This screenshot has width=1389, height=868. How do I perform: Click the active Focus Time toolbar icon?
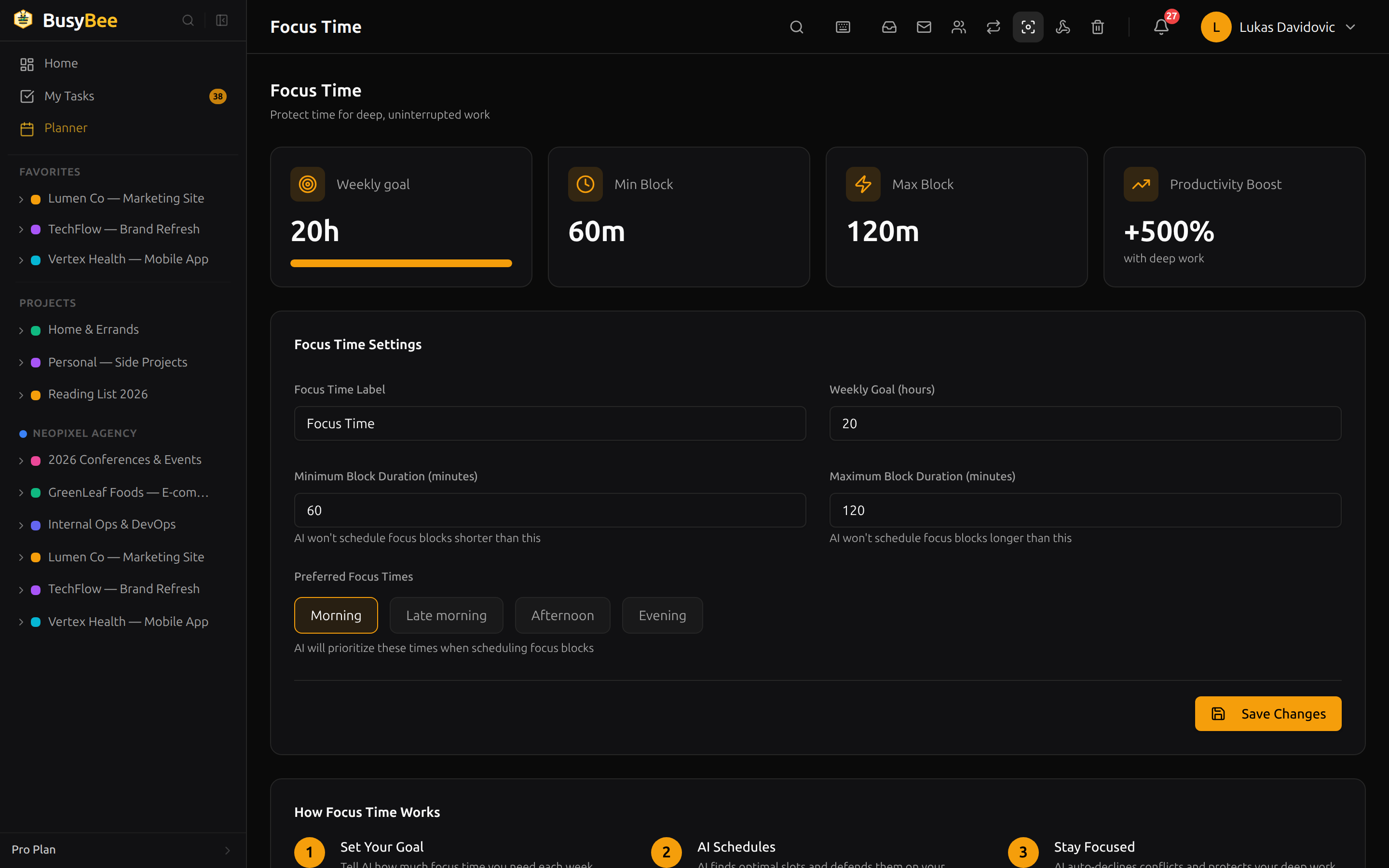coord(1028,27)
